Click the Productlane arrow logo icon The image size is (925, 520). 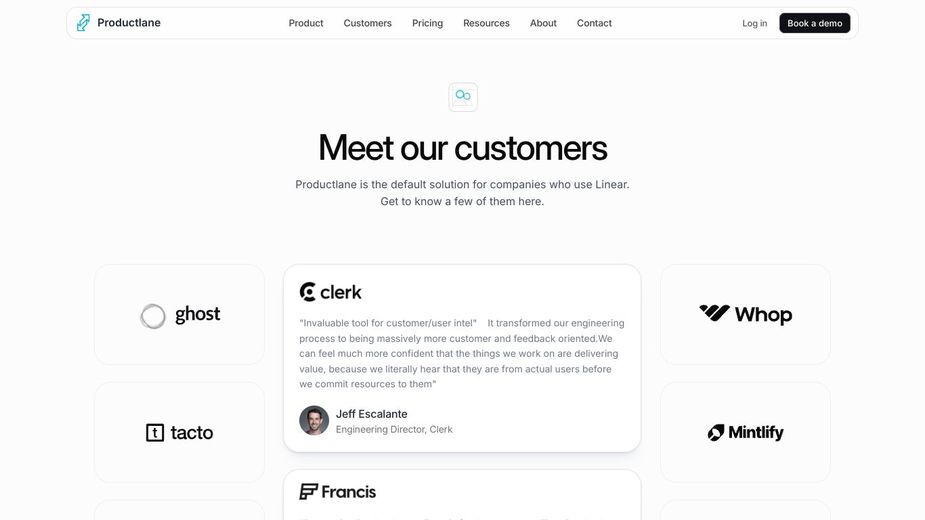click(x=83, y=22)
